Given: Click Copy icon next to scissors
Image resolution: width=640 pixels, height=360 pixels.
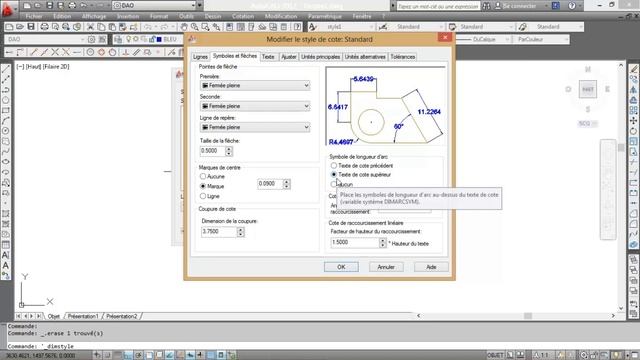Looking at the screenshot, I should (101, 27).
